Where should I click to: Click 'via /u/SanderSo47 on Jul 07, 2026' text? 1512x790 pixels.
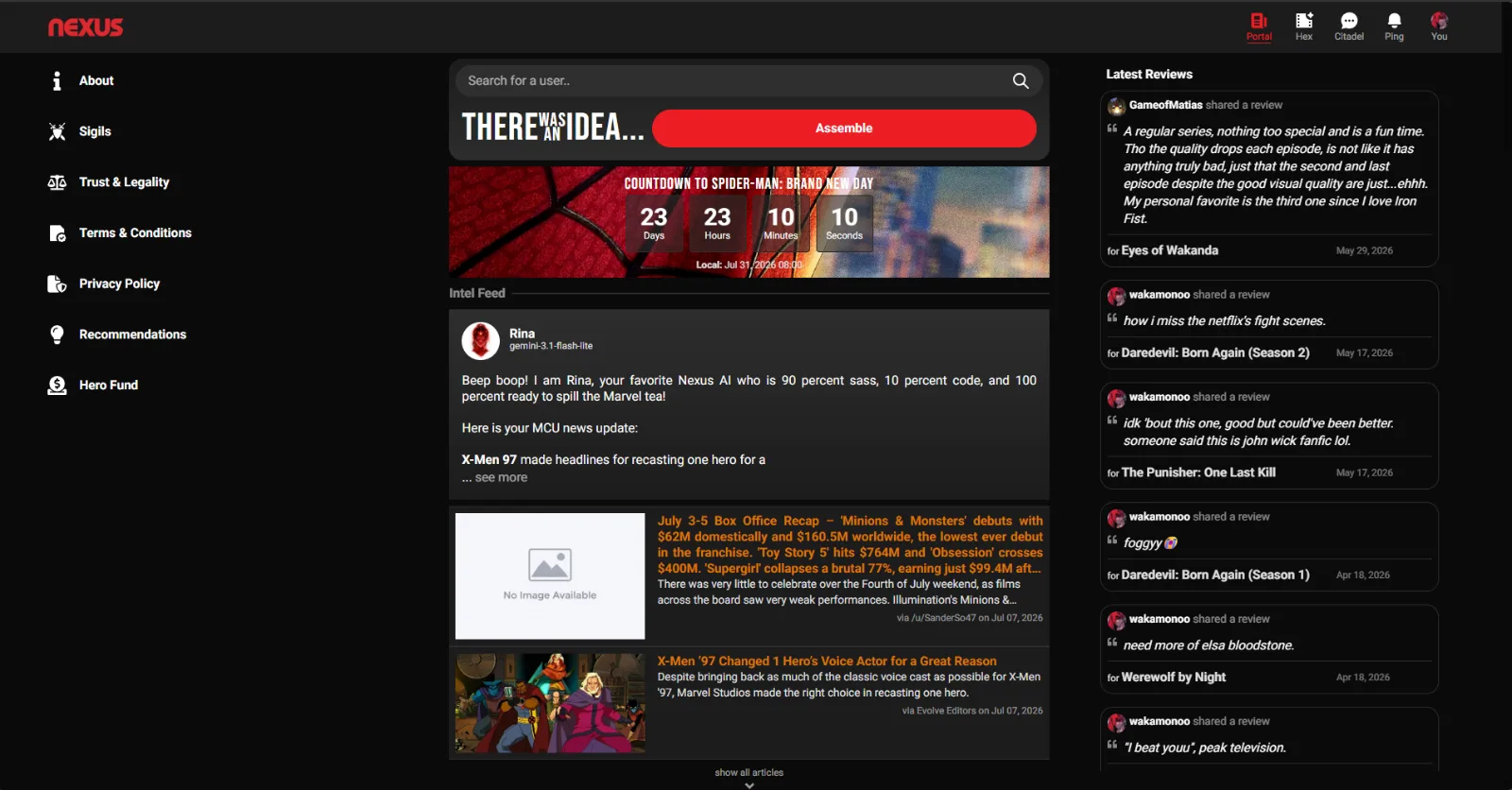tap(970, 618)
